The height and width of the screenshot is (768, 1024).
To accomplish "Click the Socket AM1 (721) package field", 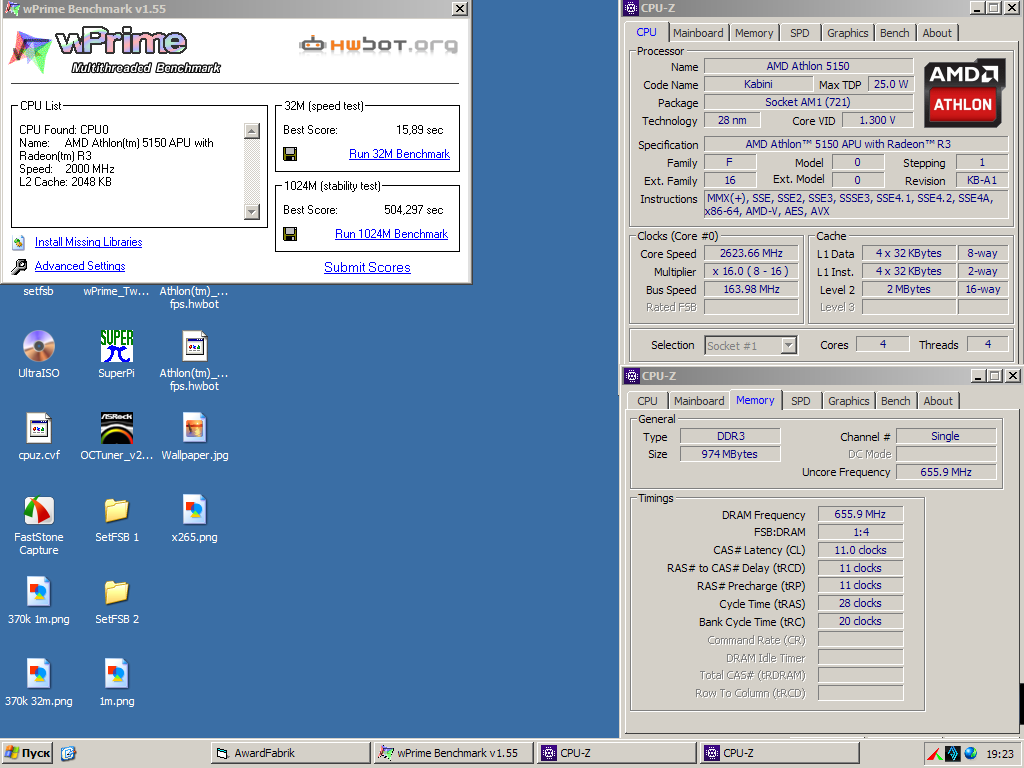I will (x=808, y=102).
